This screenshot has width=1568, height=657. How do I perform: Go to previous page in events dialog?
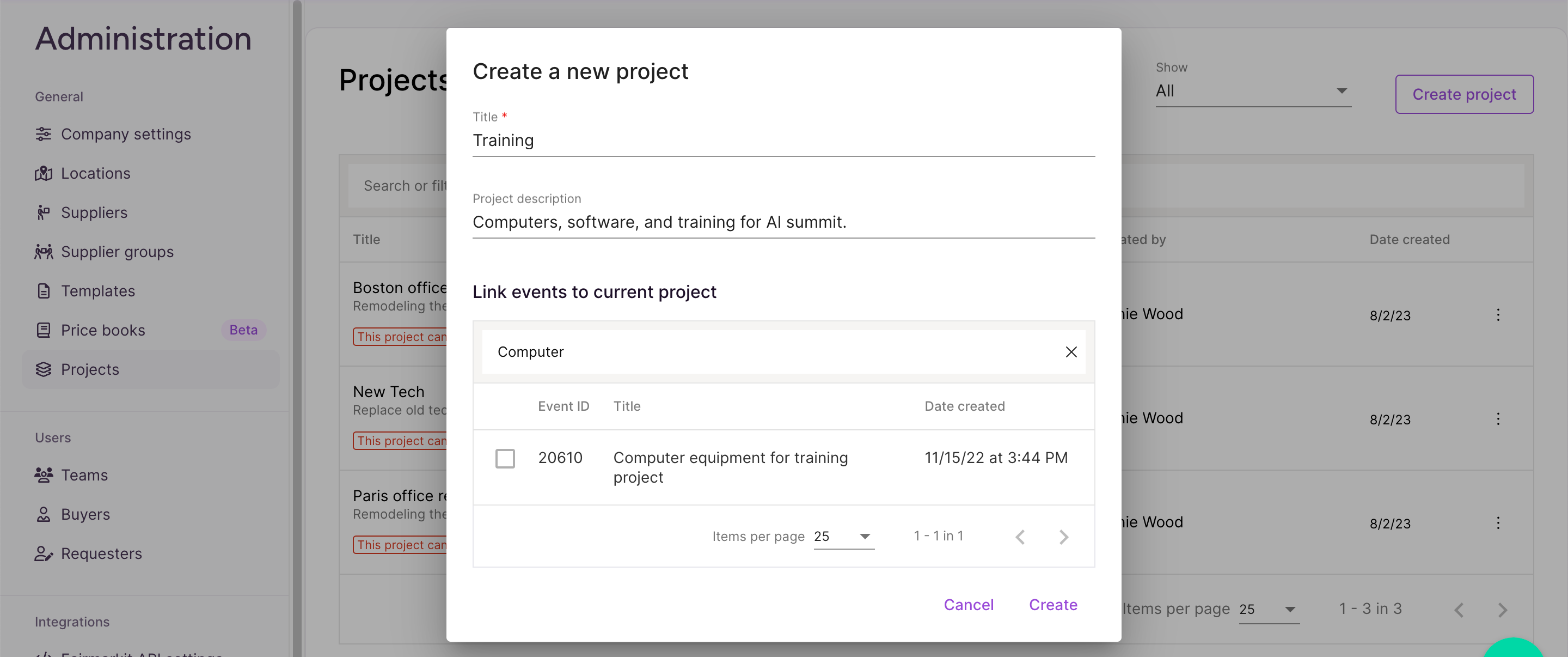click(x=1020, y=537)
